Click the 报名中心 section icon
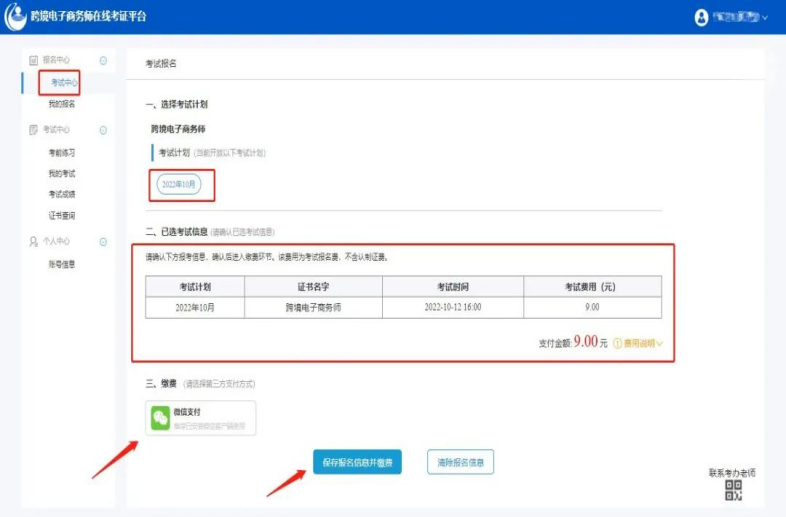Viewport: 786px width, 517px height. click(x=33, y=61)
